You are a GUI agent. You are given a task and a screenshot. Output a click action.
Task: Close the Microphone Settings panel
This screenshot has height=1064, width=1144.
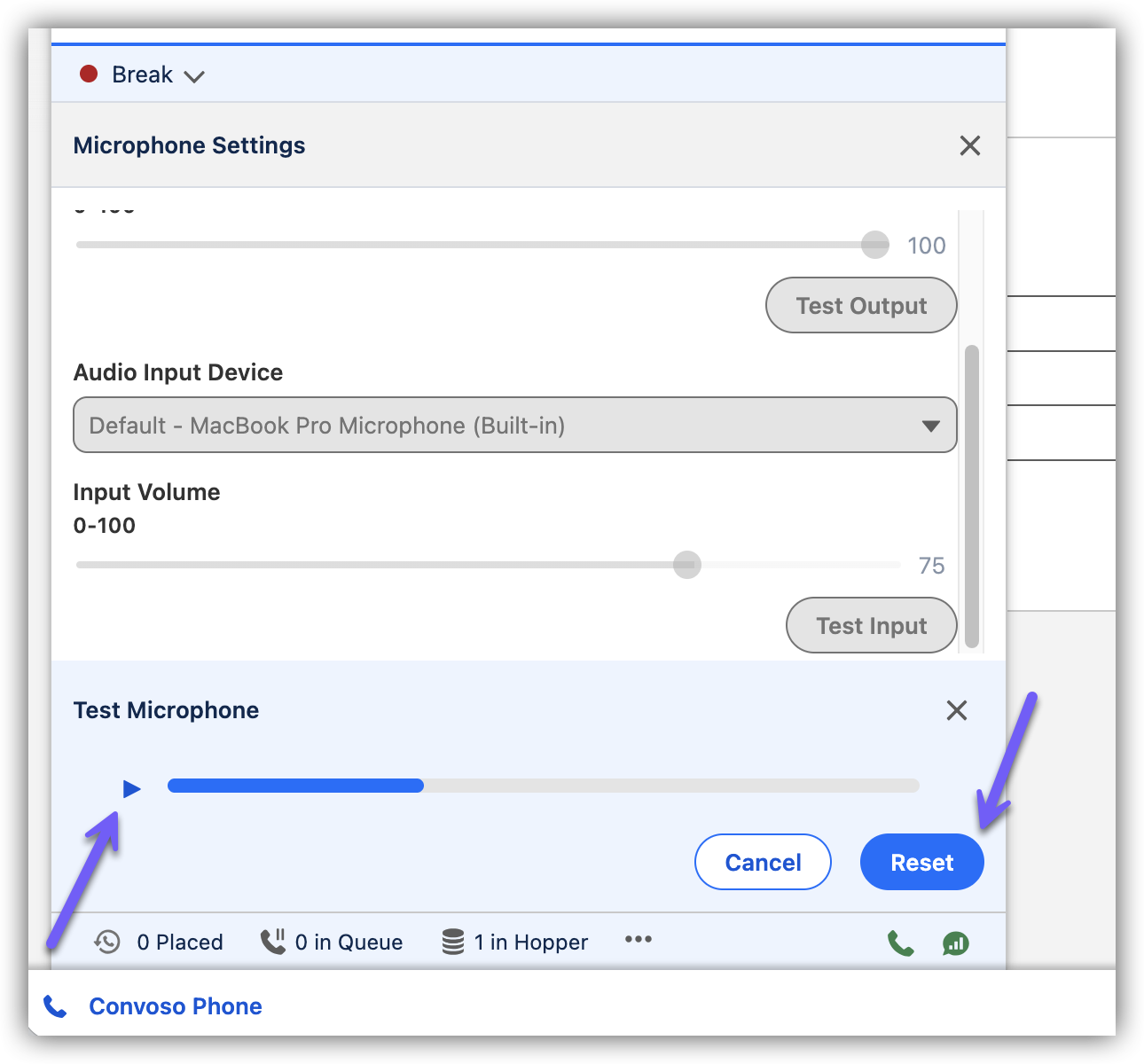[x=969, y=145]
